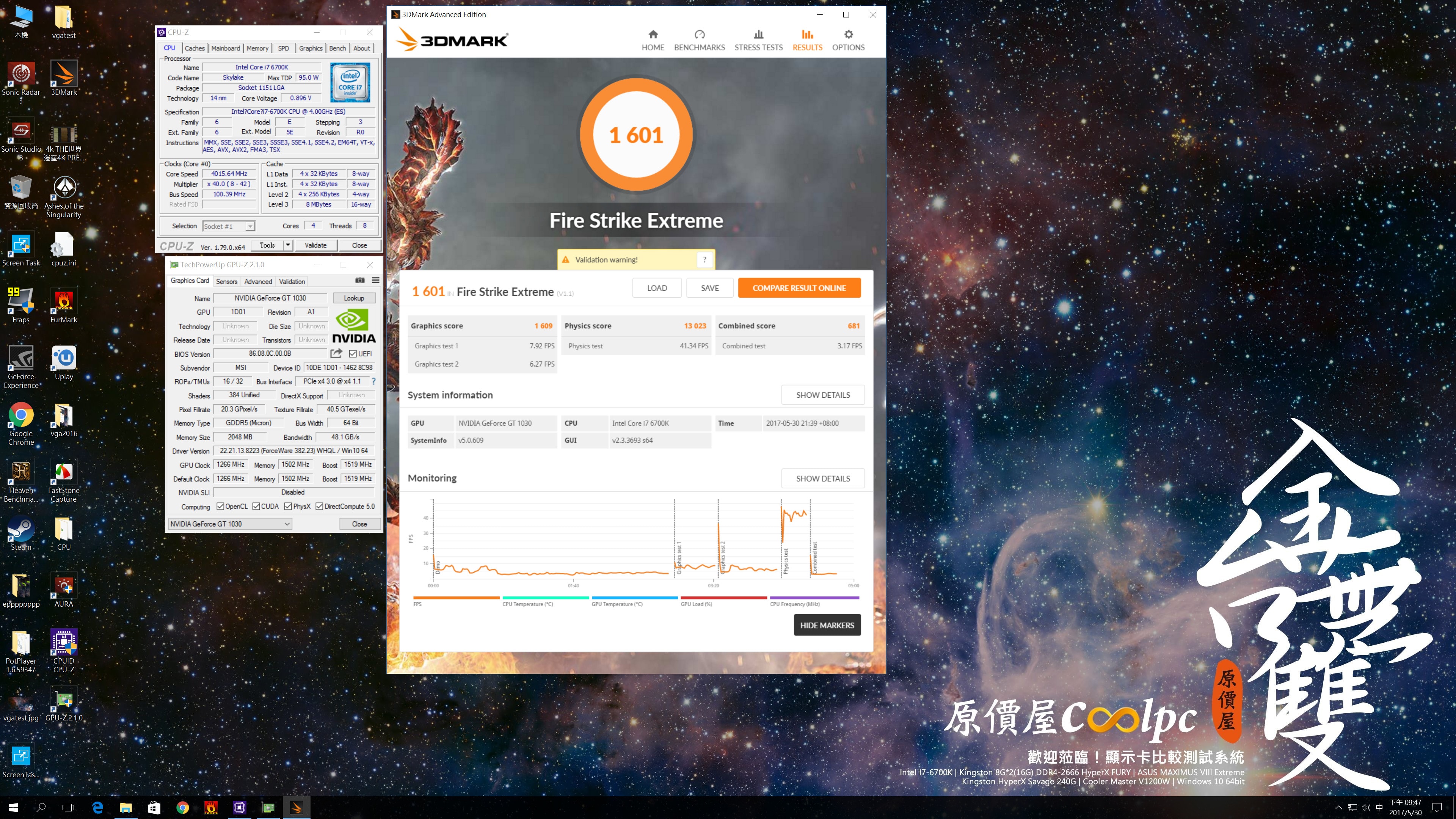This screenshot has height=819, width=1456.
Task: Expand GPU-Z graphics card selector dropdown
Action: click(x=287, y=524)
